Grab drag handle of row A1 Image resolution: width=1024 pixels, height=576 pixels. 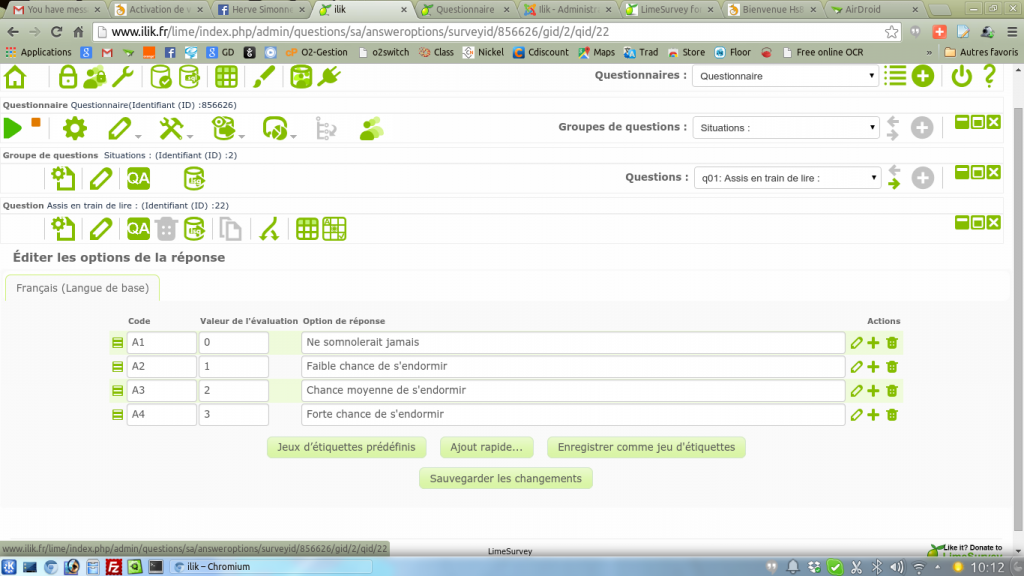(x=118, y=343)
